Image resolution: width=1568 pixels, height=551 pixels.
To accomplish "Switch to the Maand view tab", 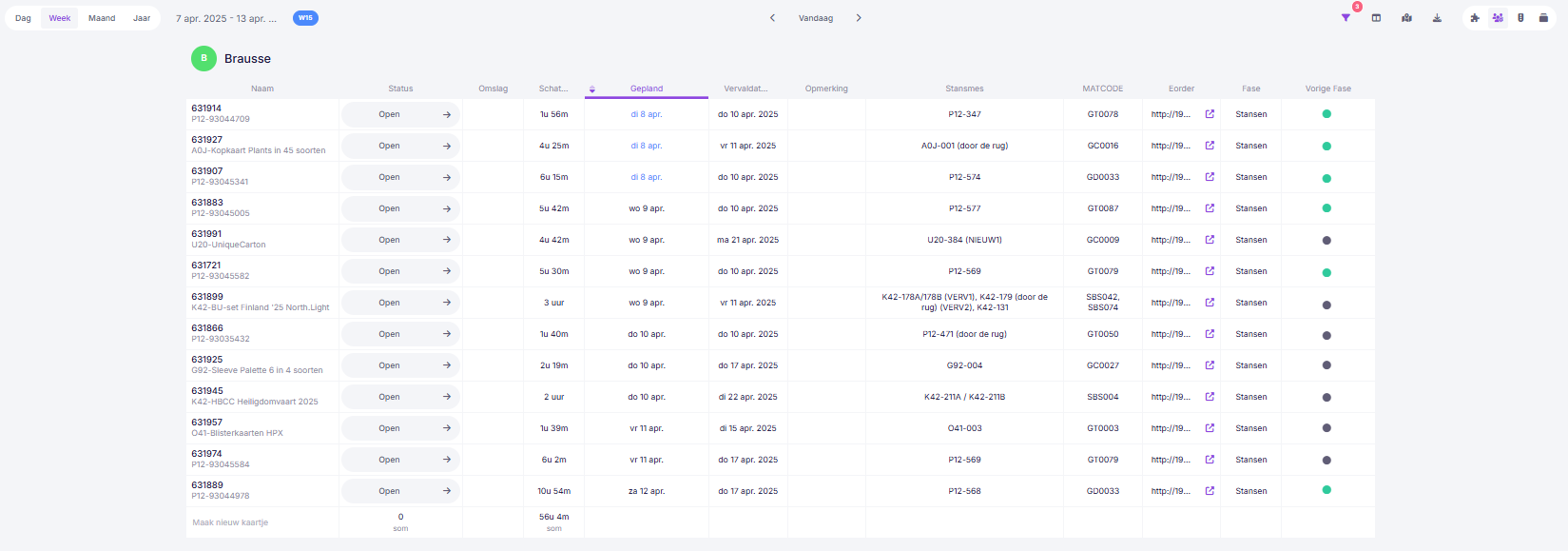I will 102,18.
